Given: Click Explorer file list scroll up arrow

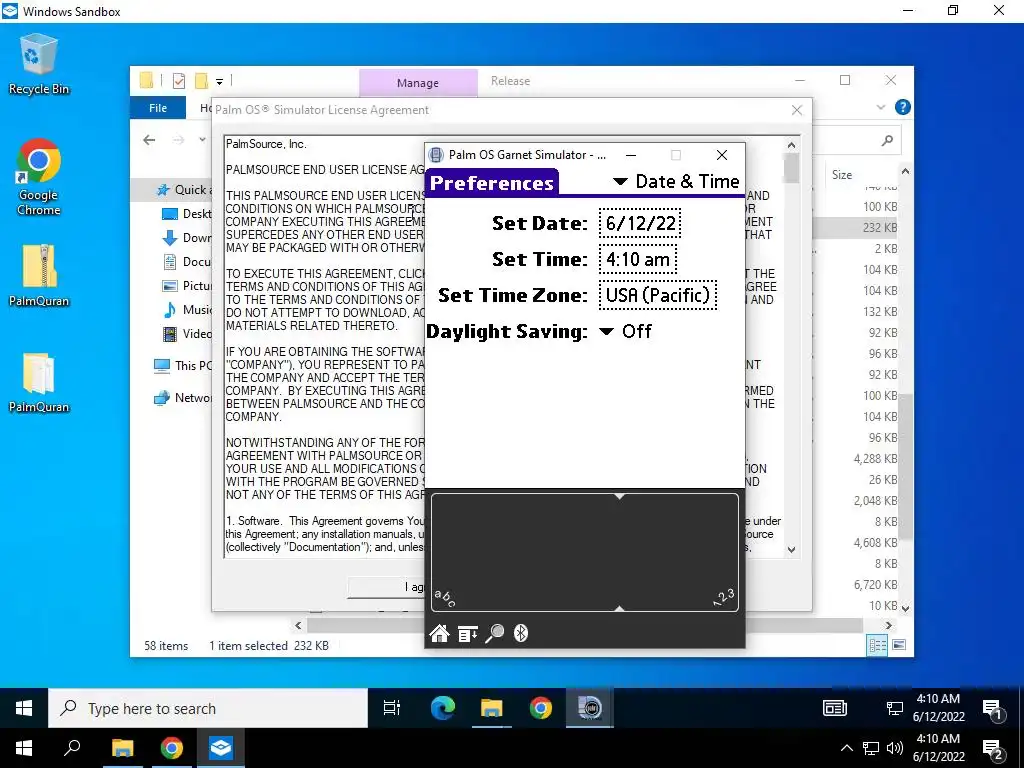Looking at the screenshot, I should [905, 171].
